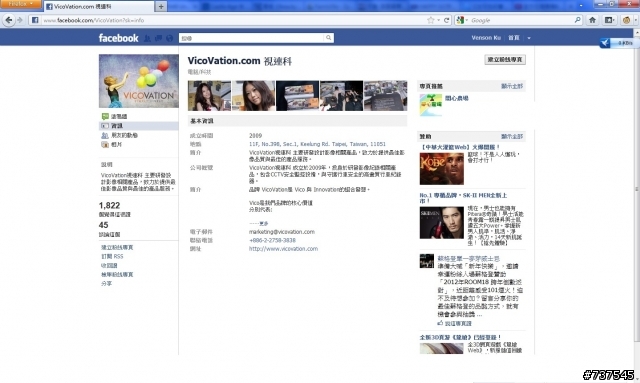Screen dimensions: 640x383
Task: Open the http://www.vicovation.com website link
Action: coord(283,249)
